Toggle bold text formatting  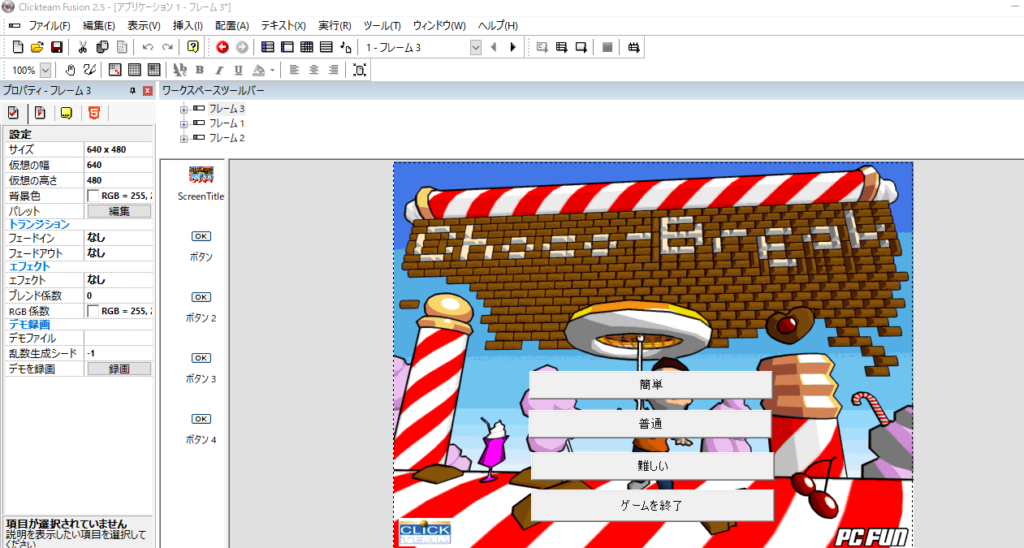(x=199, y=70)
